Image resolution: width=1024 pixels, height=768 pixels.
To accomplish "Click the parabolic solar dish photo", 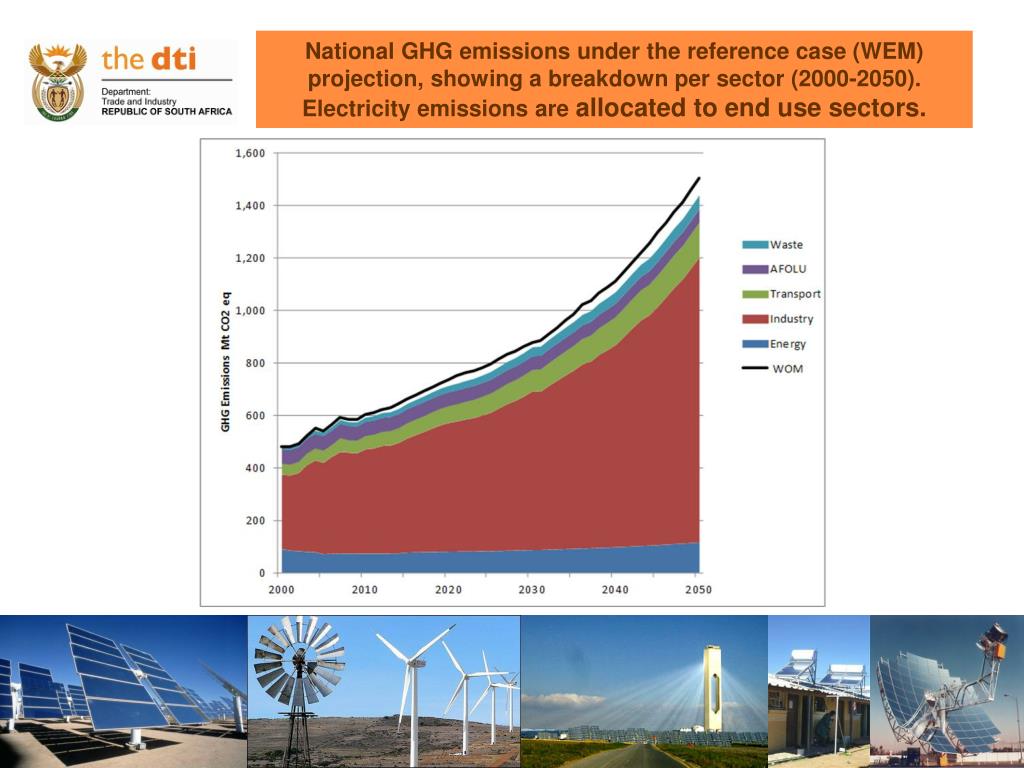I will [x=947, y=692].
